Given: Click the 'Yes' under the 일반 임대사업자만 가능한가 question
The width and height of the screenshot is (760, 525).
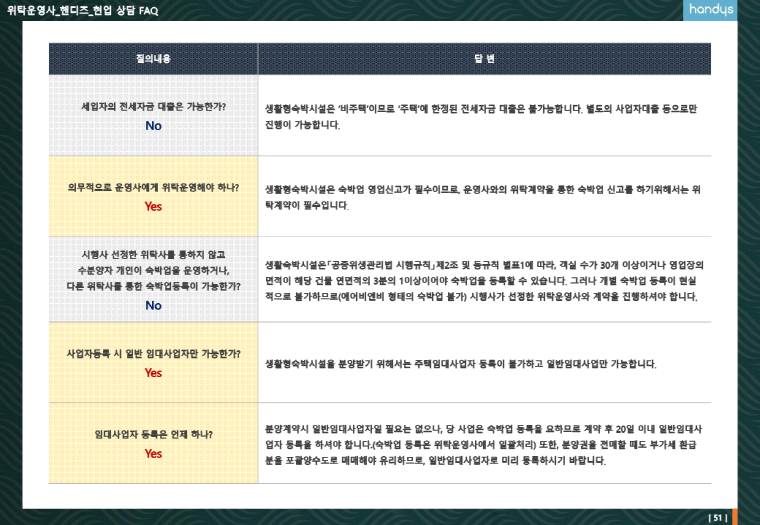Looking at the screenshot, I should click(x=153, y=373).
